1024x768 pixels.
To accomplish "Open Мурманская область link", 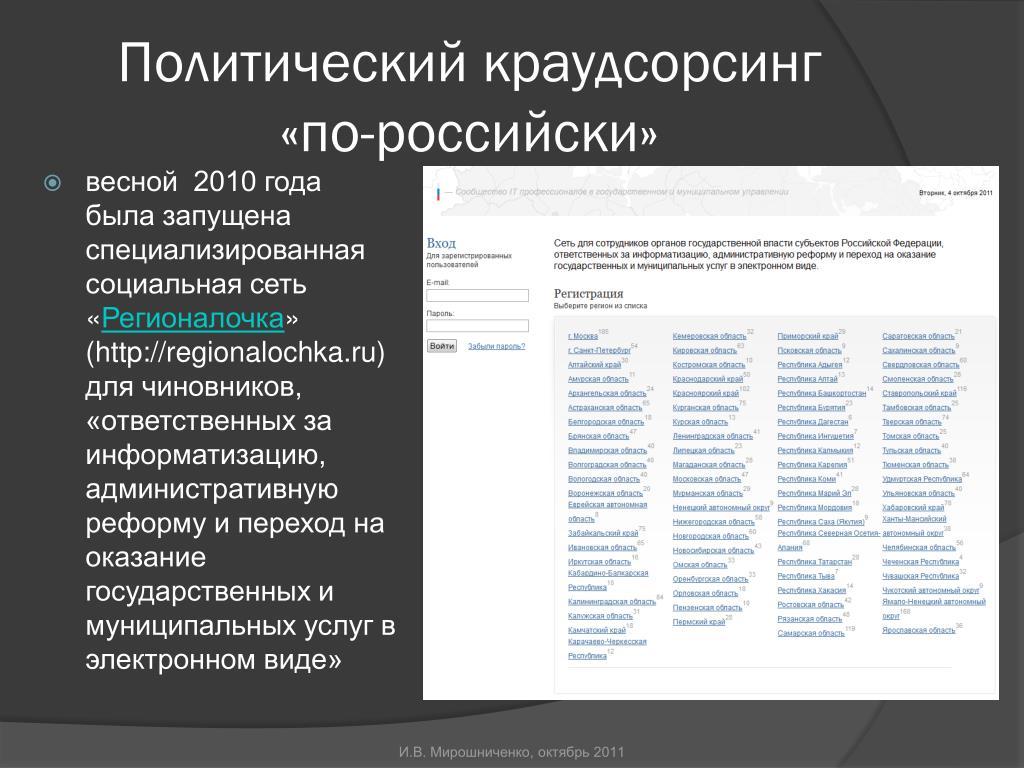I will tap(707, 494).
